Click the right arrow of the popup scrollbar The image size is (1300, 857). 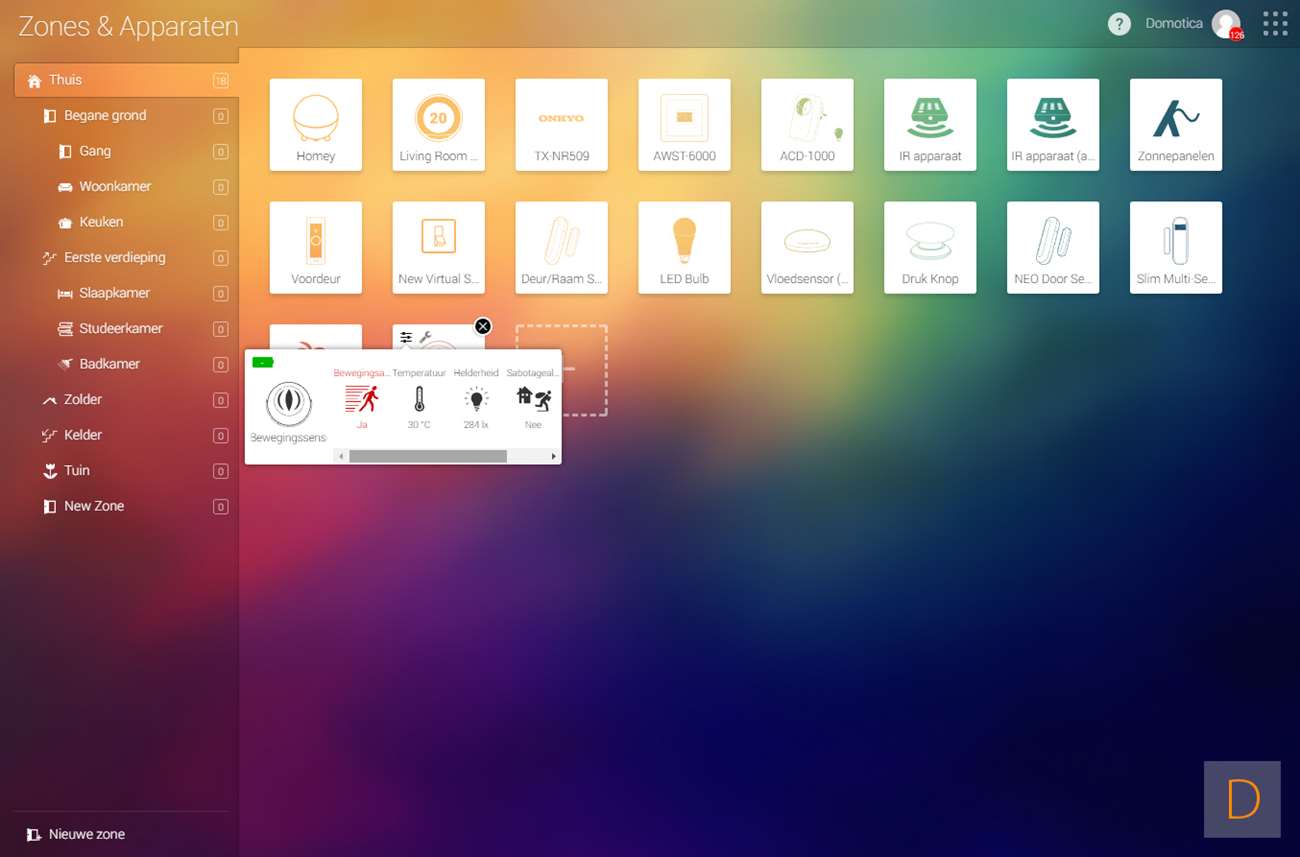pyautogui.click(x=554, y=457)
